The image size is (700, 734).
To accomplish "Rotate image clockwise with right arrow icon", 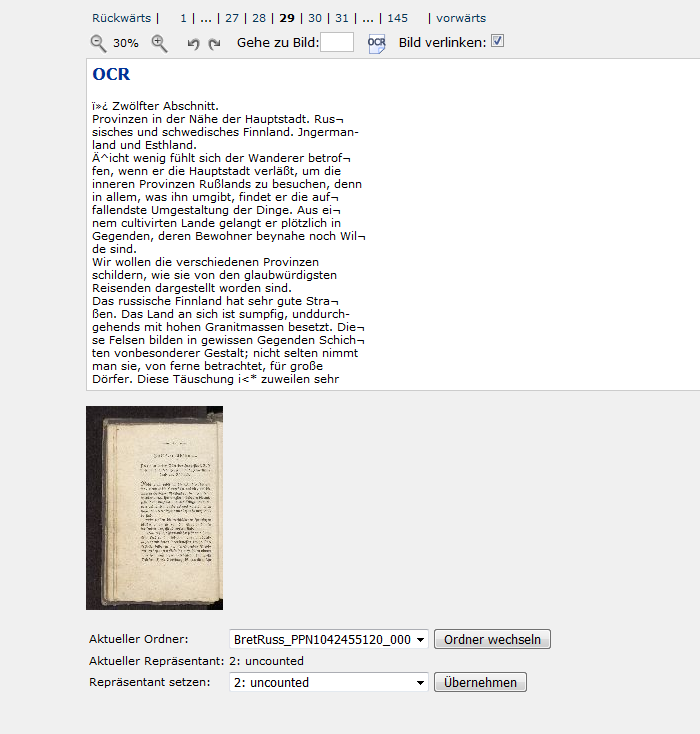I will point(214,44).
